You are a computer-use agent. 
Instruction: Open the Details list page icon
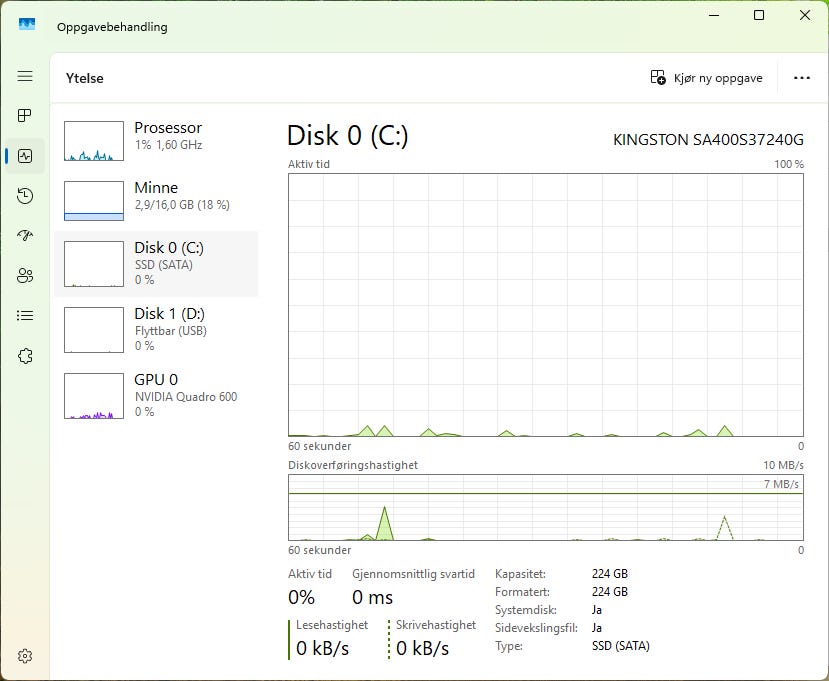(x=25, y=316)
